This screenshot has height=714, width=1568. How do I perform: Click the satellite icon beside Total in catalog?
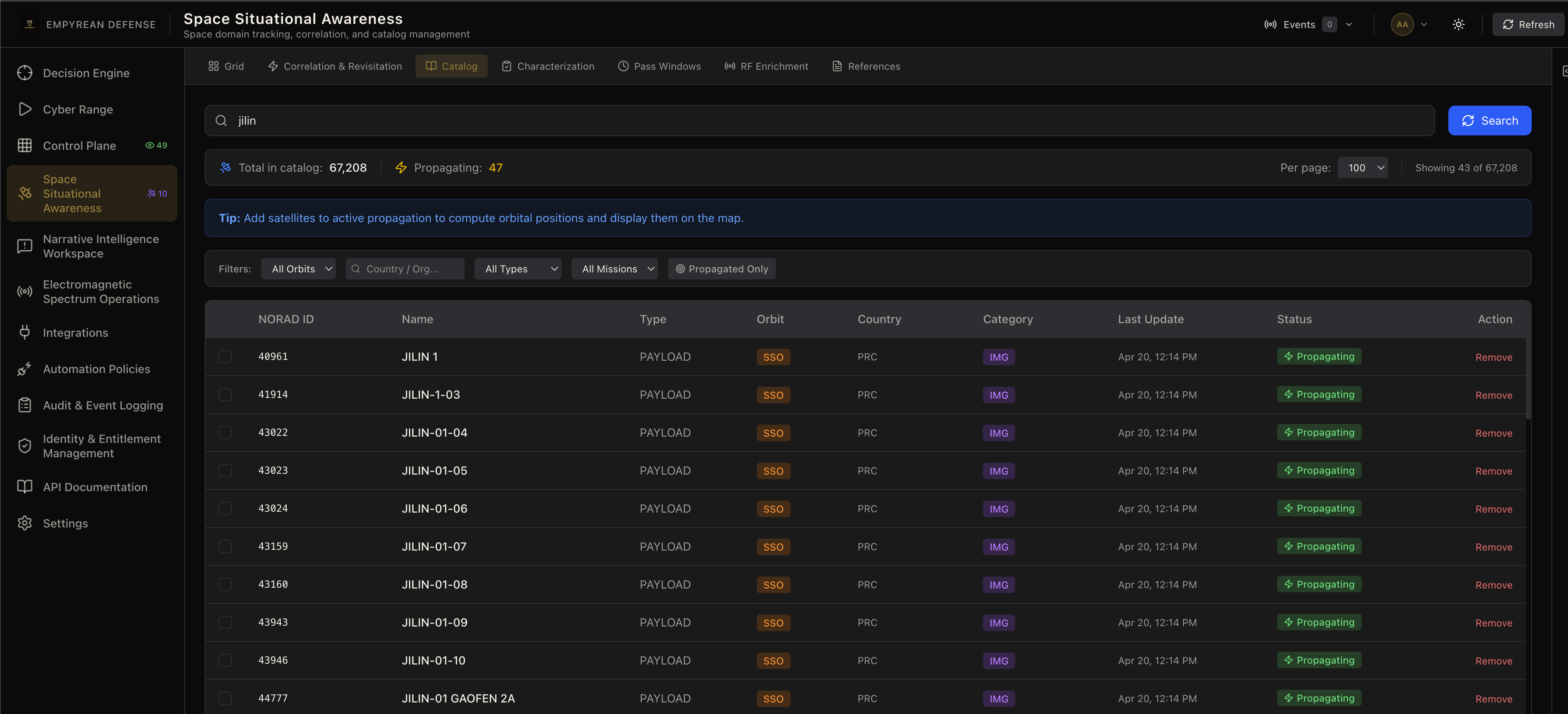225,168
